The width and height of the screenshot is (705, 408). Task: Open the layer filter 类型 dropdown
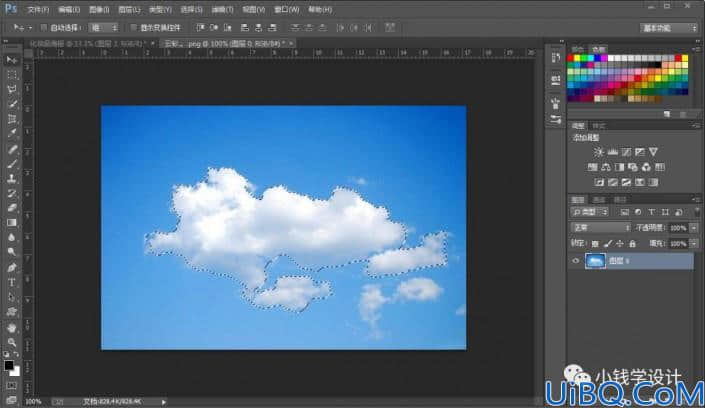[x=589, y=212]
